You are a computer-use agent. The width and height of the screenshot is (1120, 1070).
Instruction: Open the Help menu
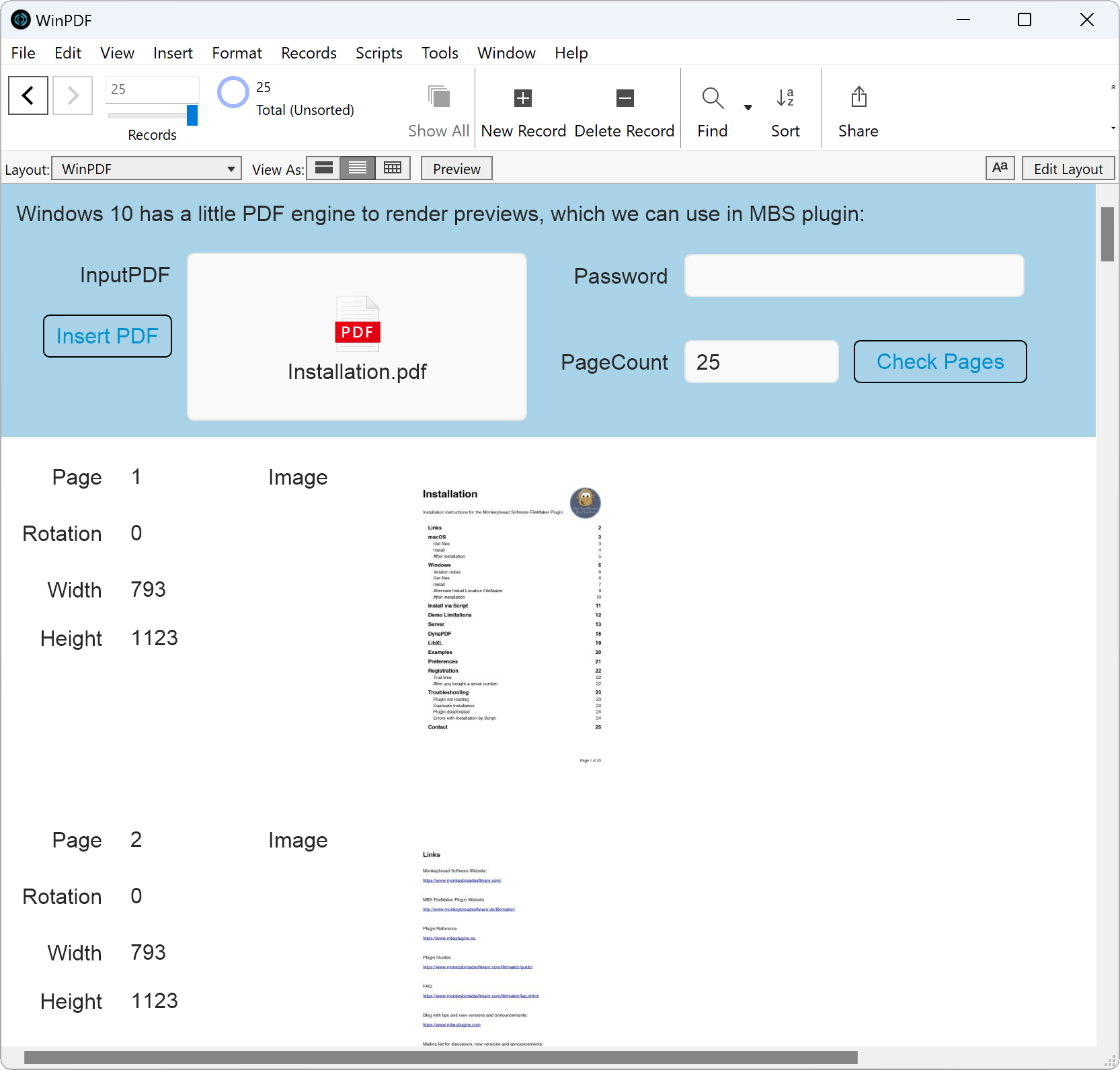[x=571, y=53]
